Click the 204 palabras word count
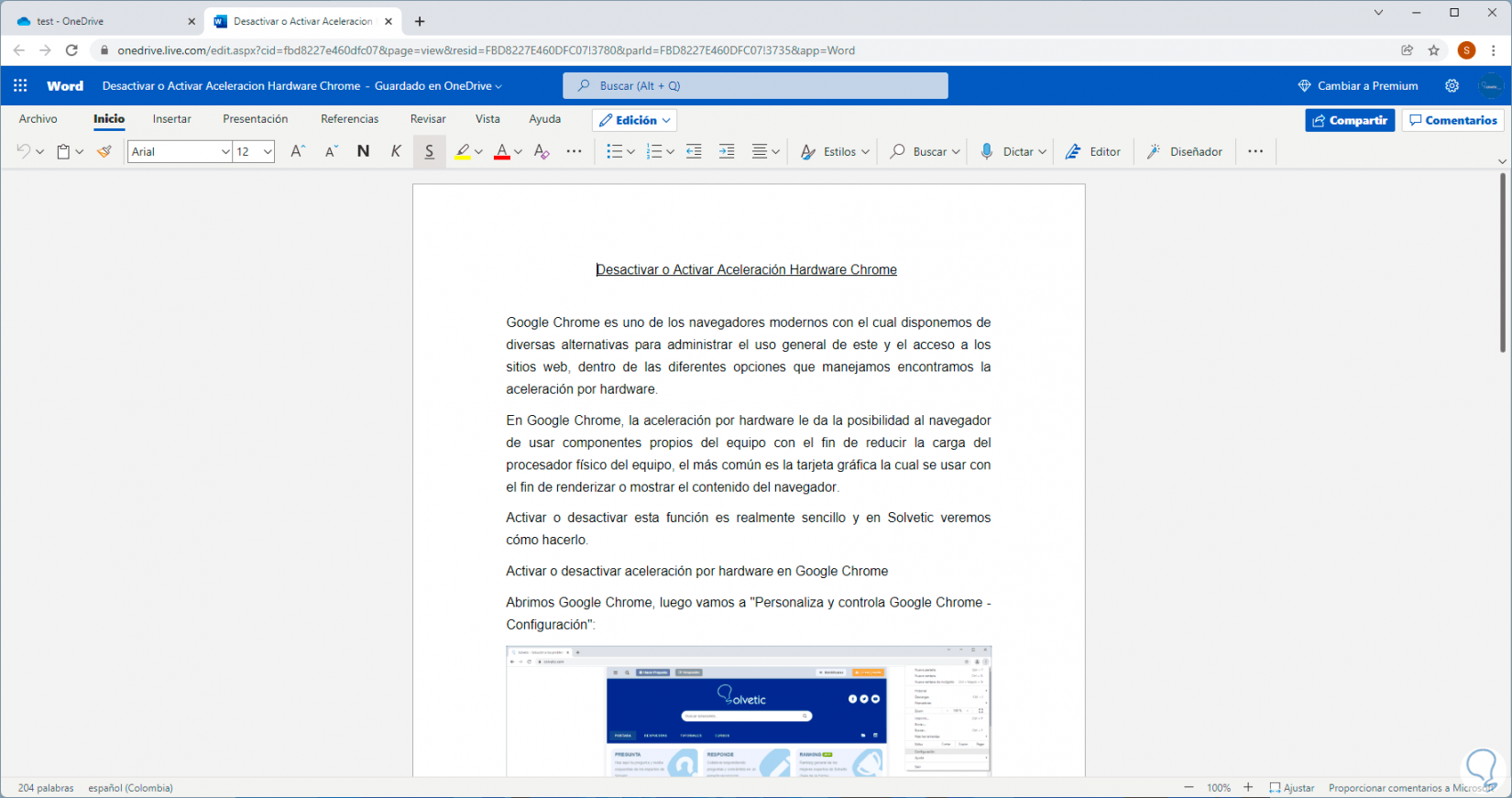This screenshot has width=1512, height=798. coord(46,788)
